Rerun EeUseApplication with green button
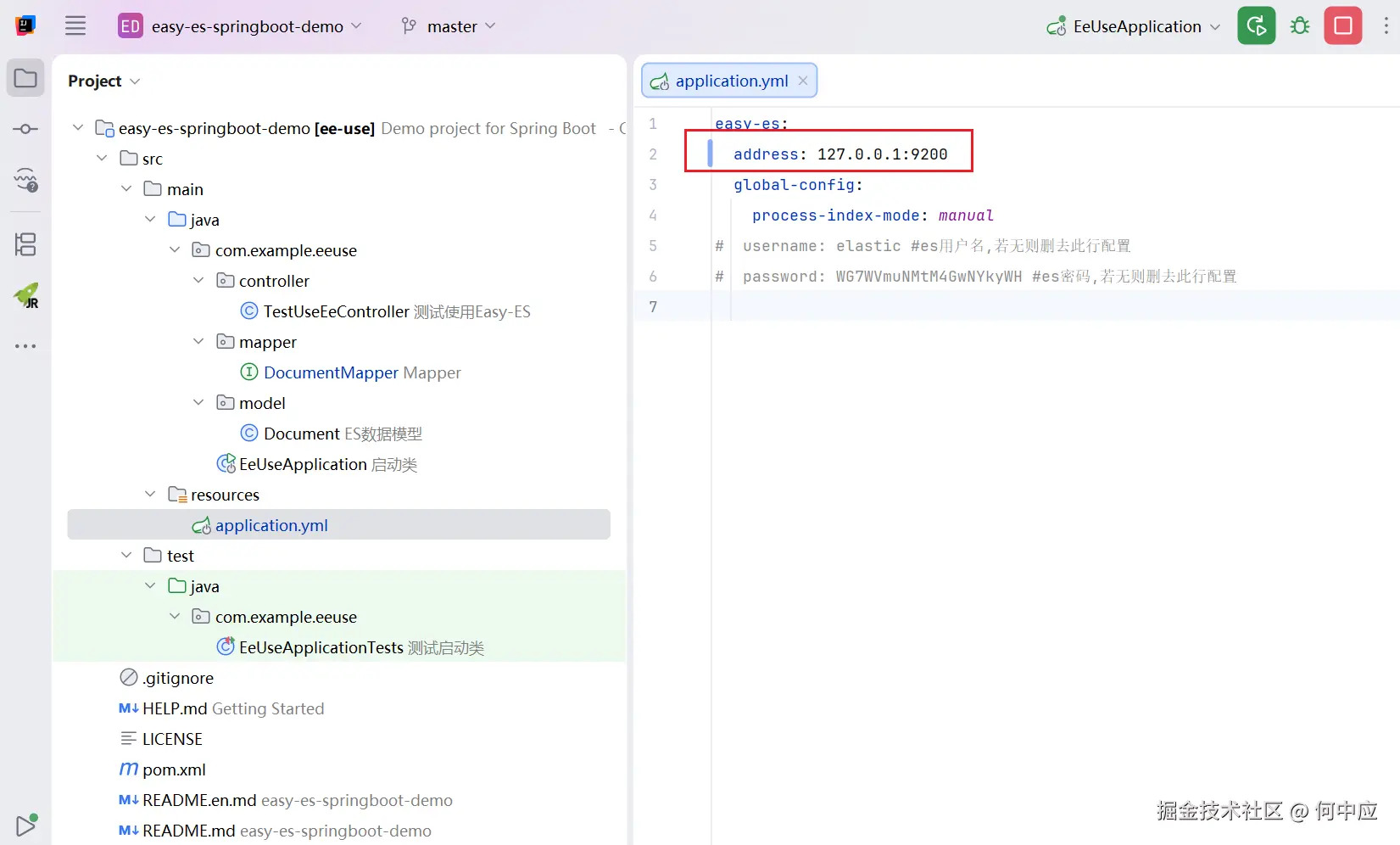1400x845 pixels. tap(1256, 26)
